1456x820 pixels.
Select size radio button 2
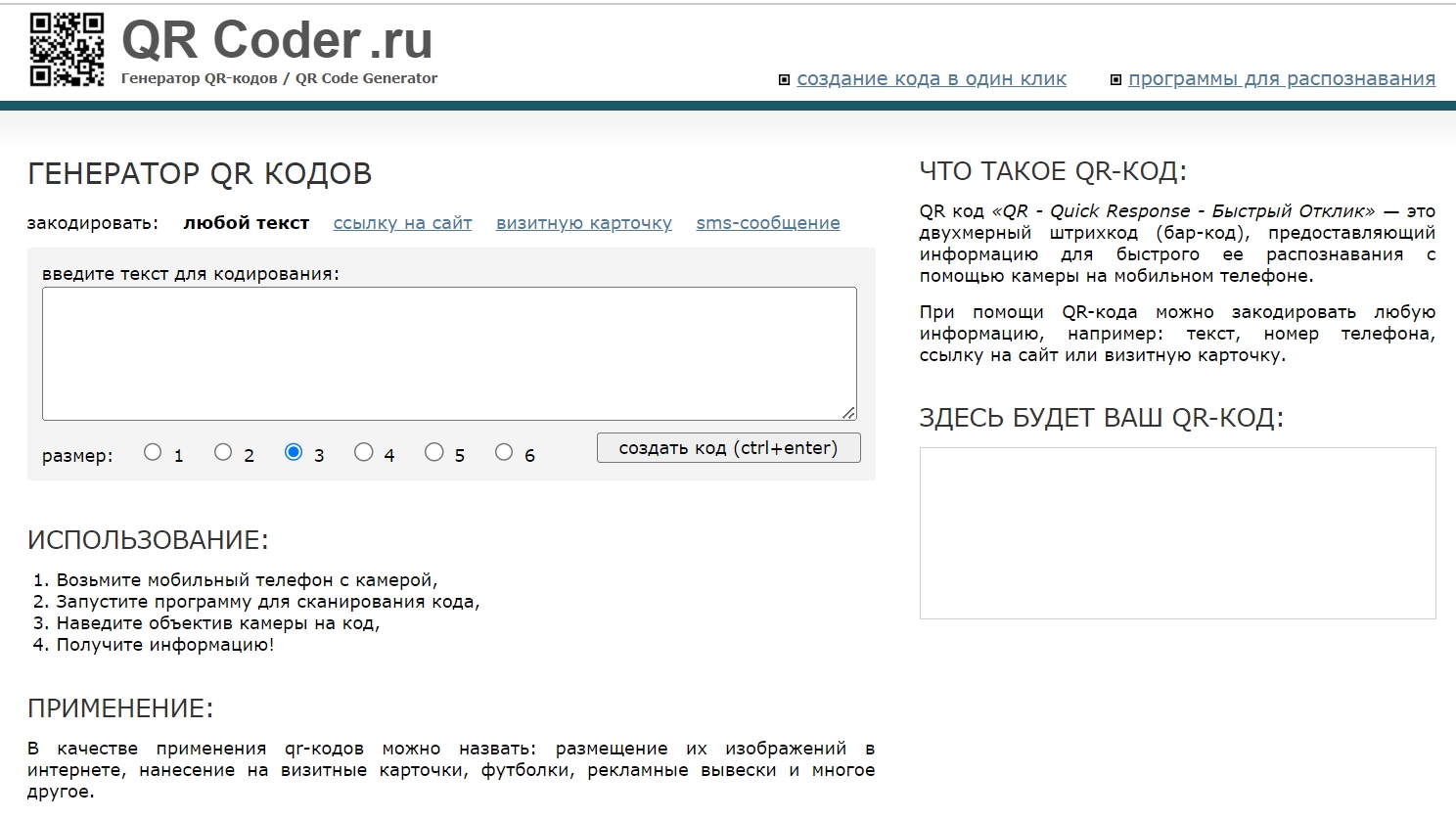pyautogui.click(x=223, y=452)
